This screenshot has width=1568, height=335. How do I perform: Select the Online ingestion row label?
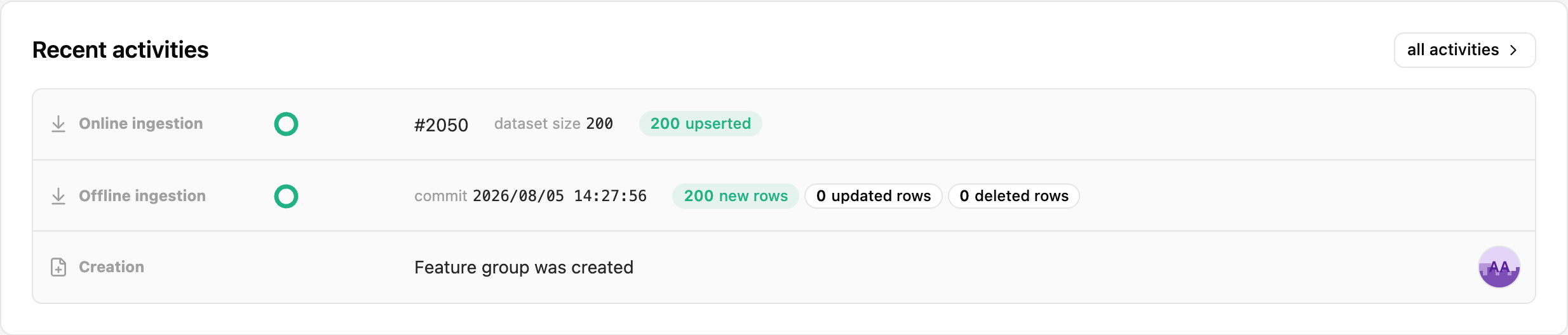pos(140,124)
